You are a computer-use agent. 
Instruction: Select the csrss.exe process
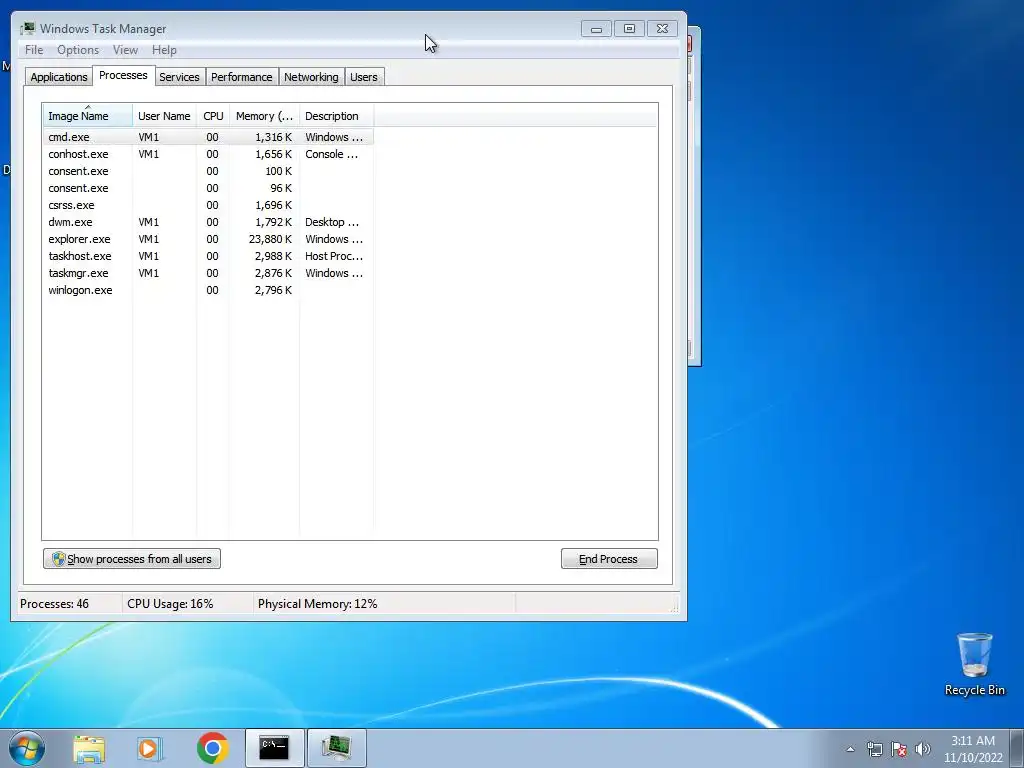tap(208, 205)
